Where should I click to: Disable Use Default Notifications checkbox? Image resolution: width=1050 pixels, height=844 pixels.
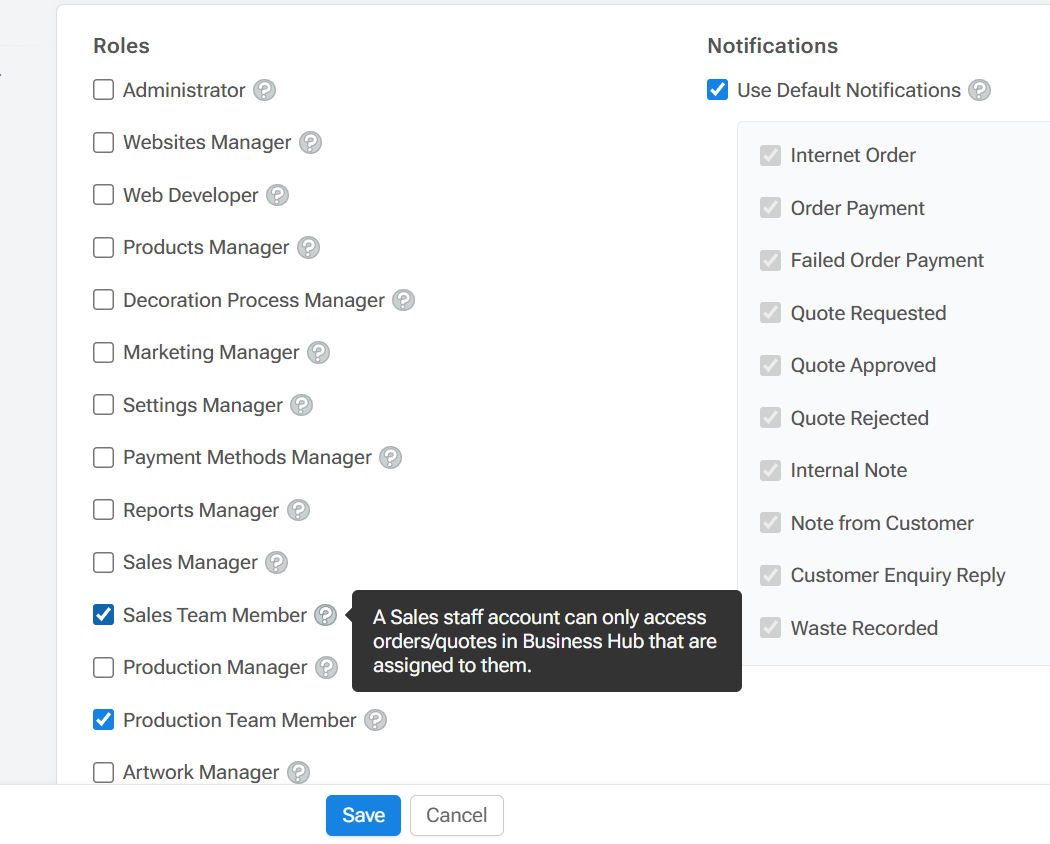pos(717,90)
